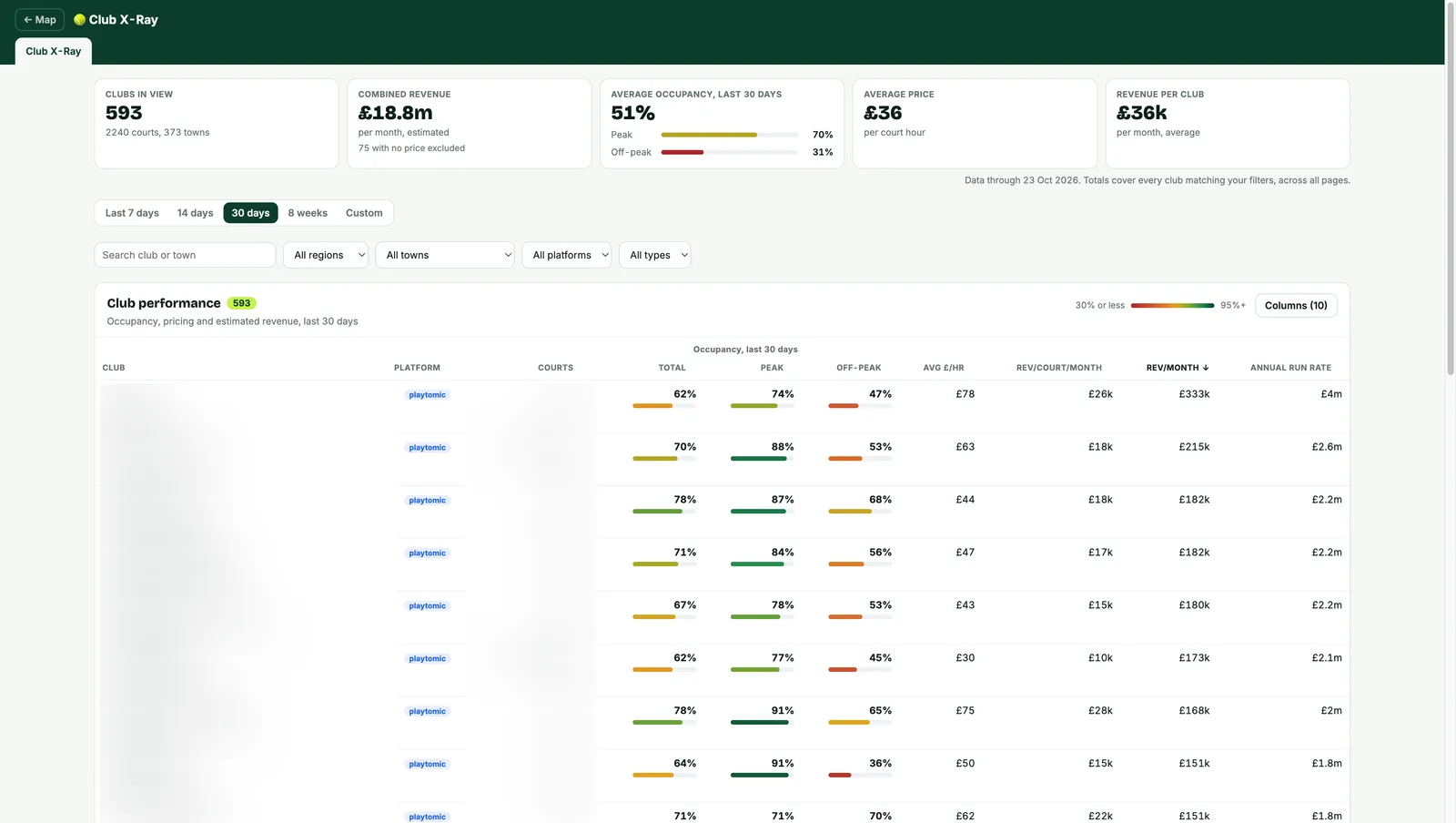Sort by the REV/MONTH column header
Viewport: 1456px width, 823px height.
click(x=1178, y=368)
